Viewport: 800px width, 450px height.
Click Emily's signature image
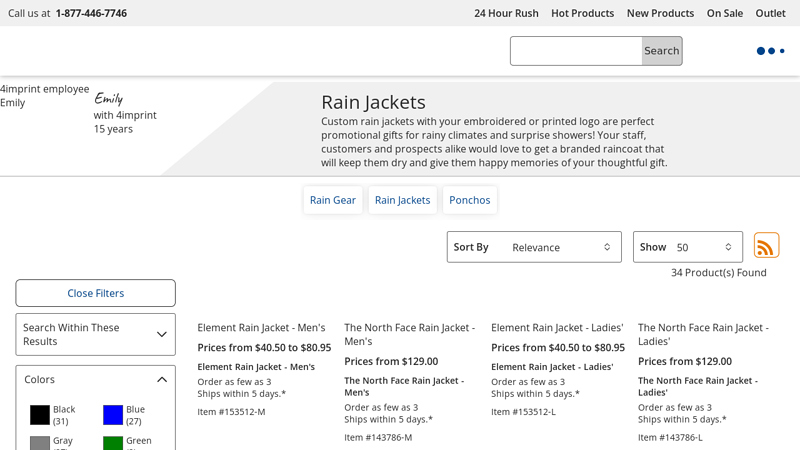pyautogui.click(x=109, y=98)
